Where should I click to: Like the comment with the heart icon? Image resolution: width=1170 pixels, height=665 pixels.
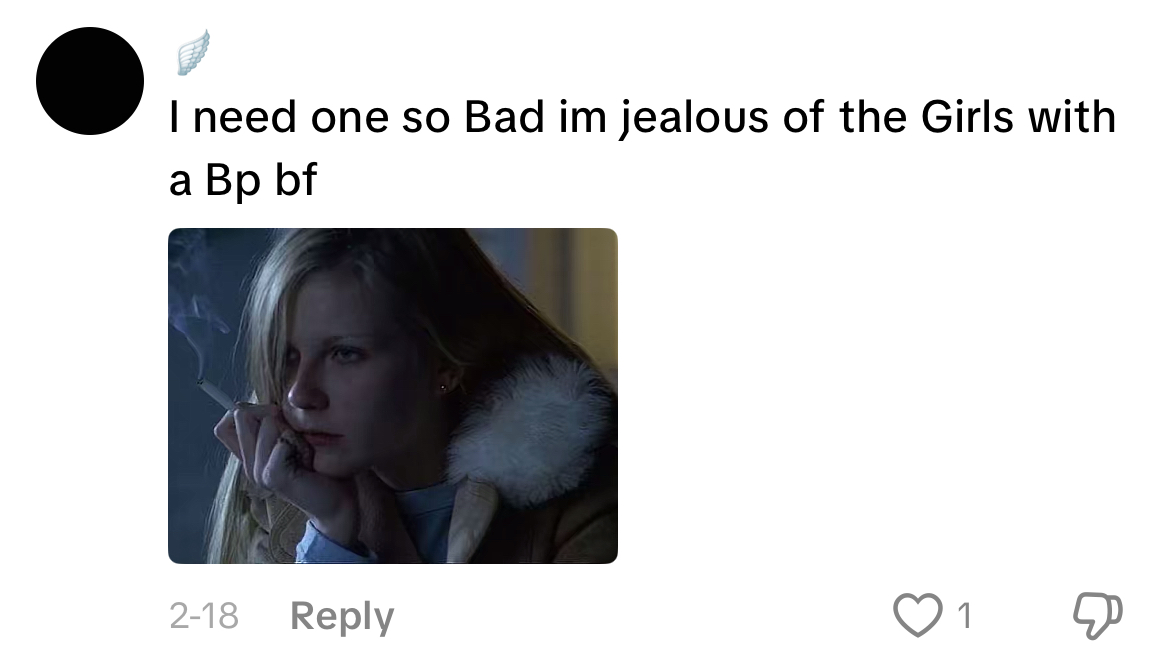(917, 615)
